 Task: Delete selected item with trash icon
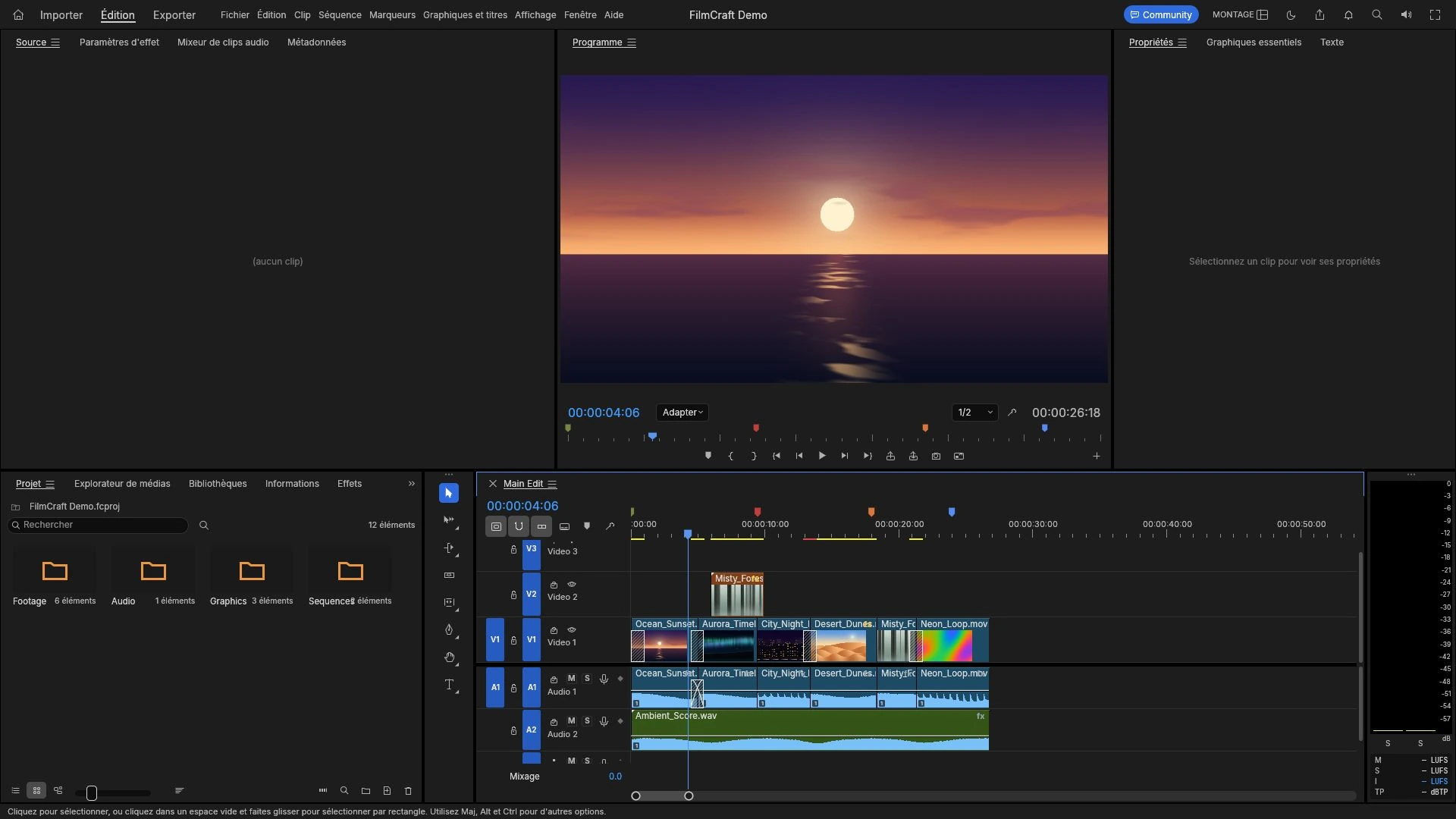tap(408, 791)
